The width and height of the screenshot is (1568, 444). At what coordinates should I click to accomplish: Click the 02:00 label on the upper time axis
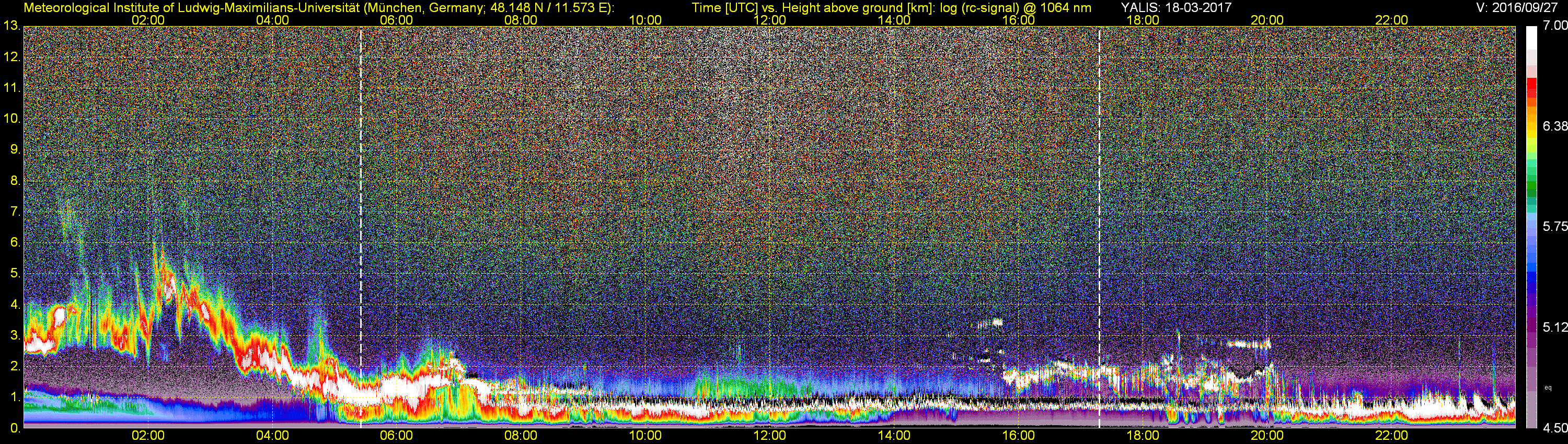(x=148, y=20)
